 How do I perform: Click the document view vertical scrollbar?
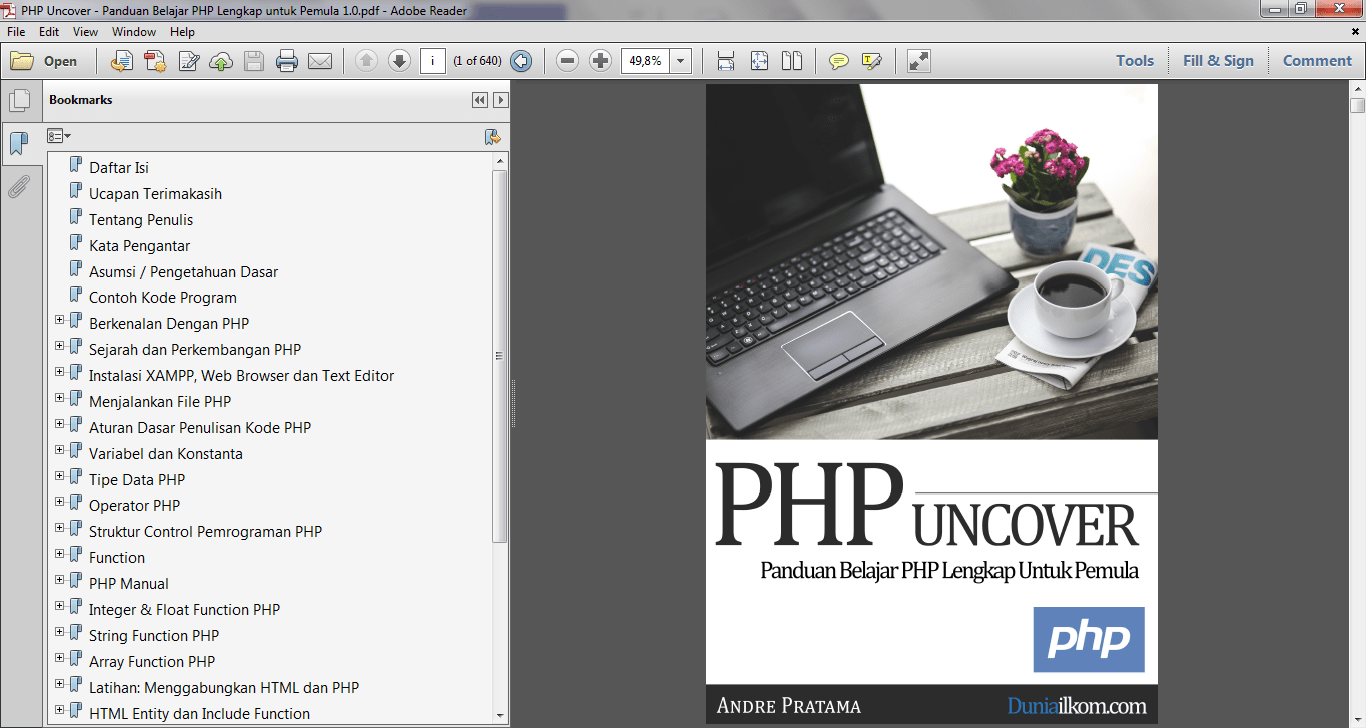pyautogui.click(x=1357, y=105)
